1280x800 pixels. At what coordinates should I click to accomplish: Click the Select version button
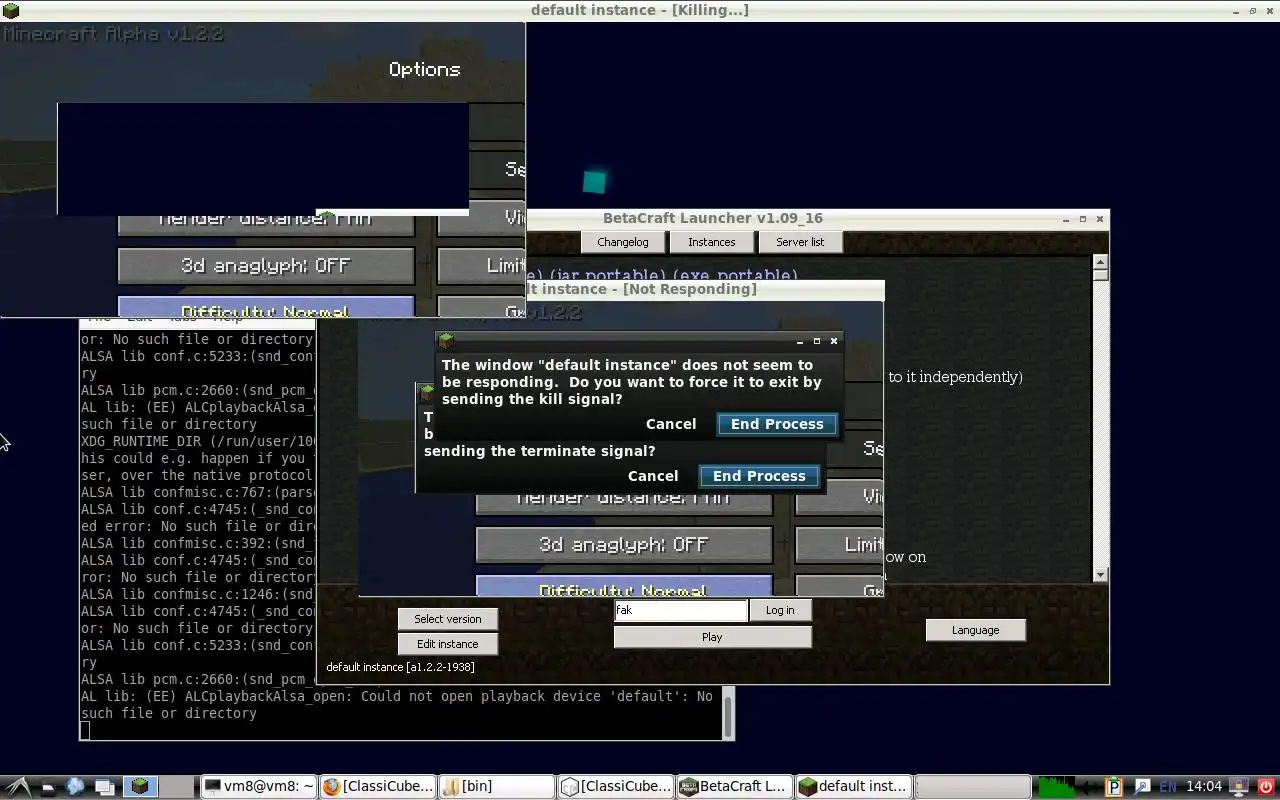pos(448,619)
